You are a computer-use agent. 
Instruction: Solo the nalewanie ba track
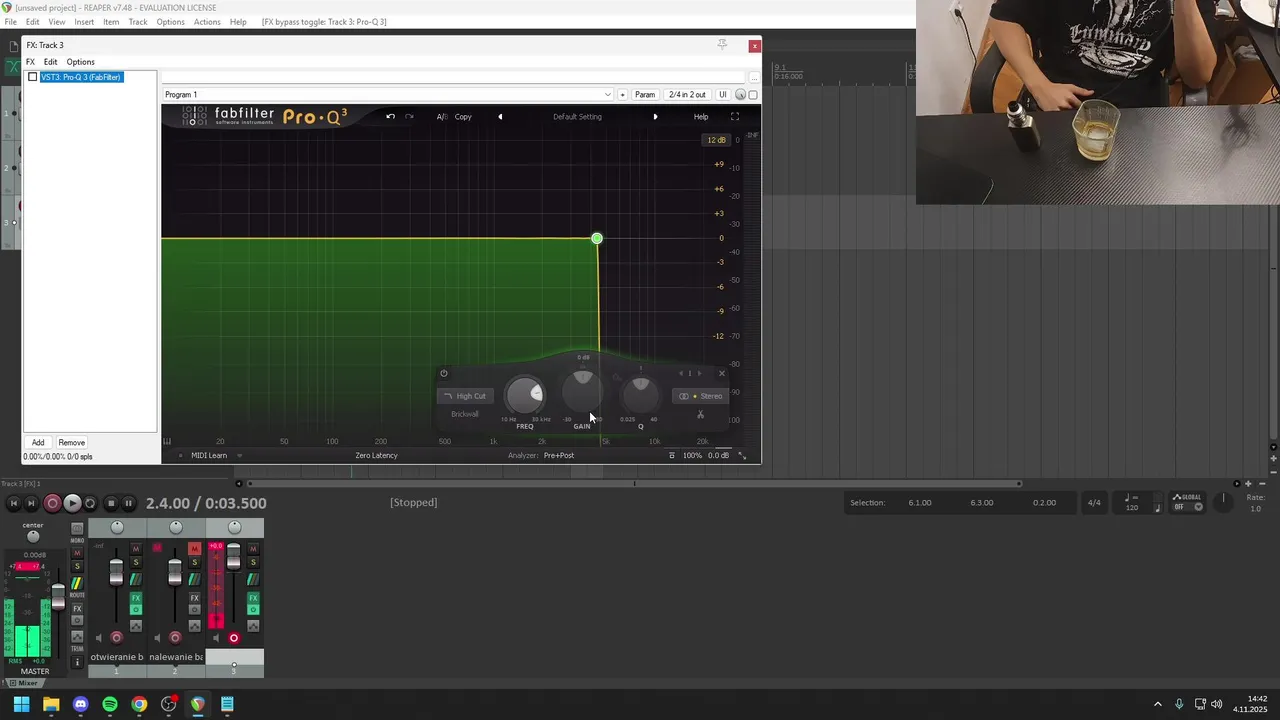(195, 562)
